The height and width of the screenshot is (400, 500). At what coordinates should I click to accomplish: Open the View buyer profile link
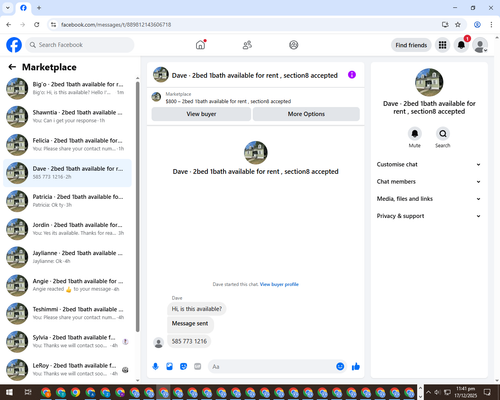click(x=279, y=284)
